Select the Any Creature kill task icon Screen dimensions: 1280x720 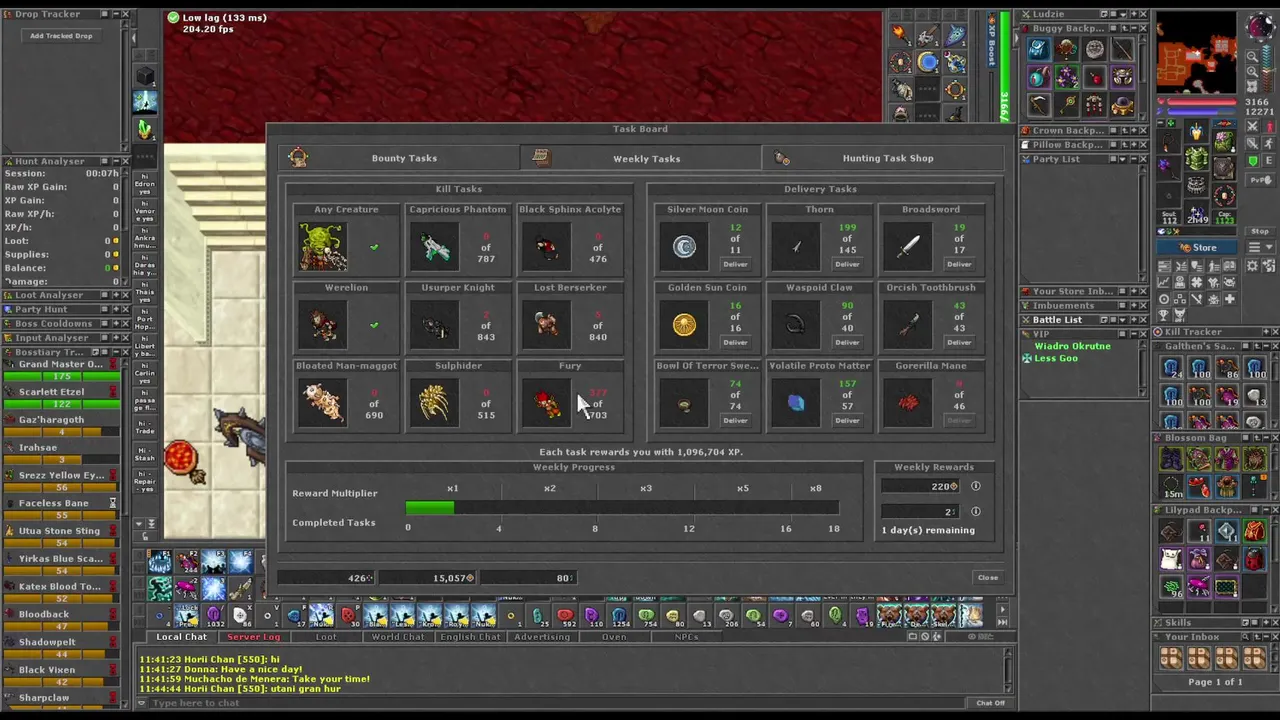pos(322,246)
